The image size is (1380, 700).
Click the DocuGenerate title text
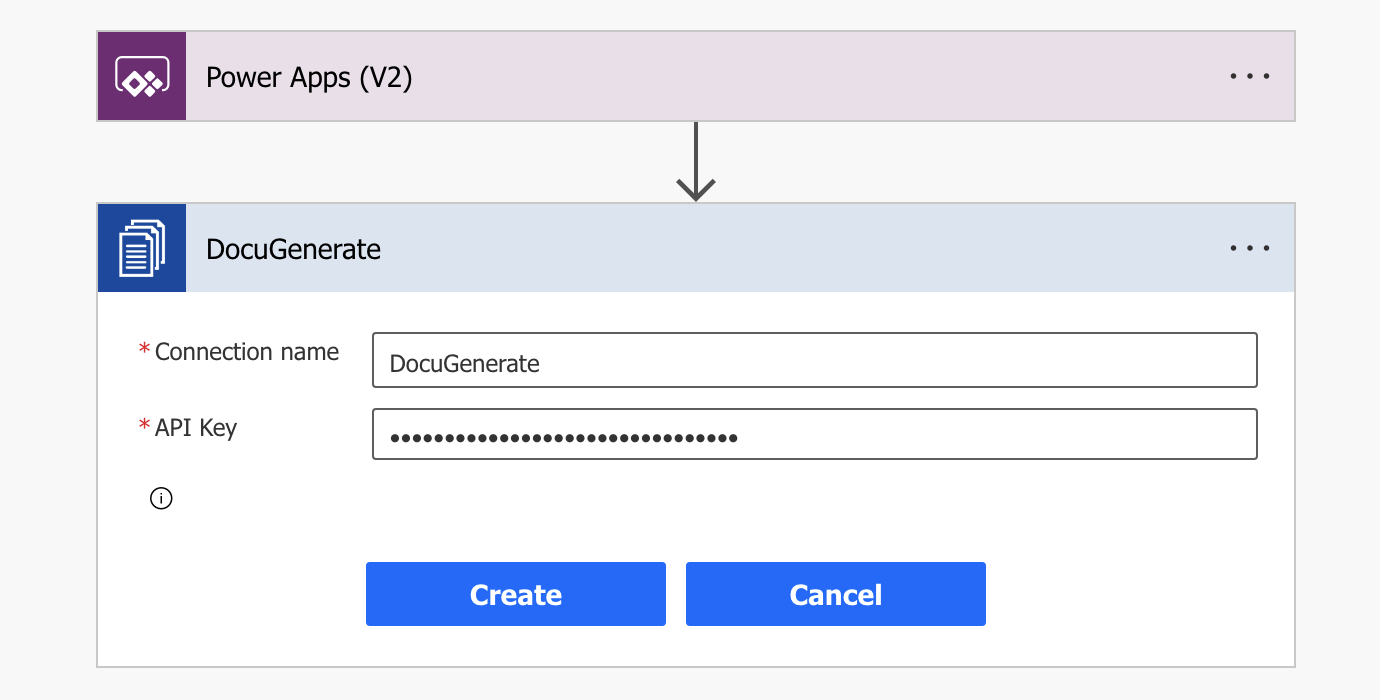[291, 248]
